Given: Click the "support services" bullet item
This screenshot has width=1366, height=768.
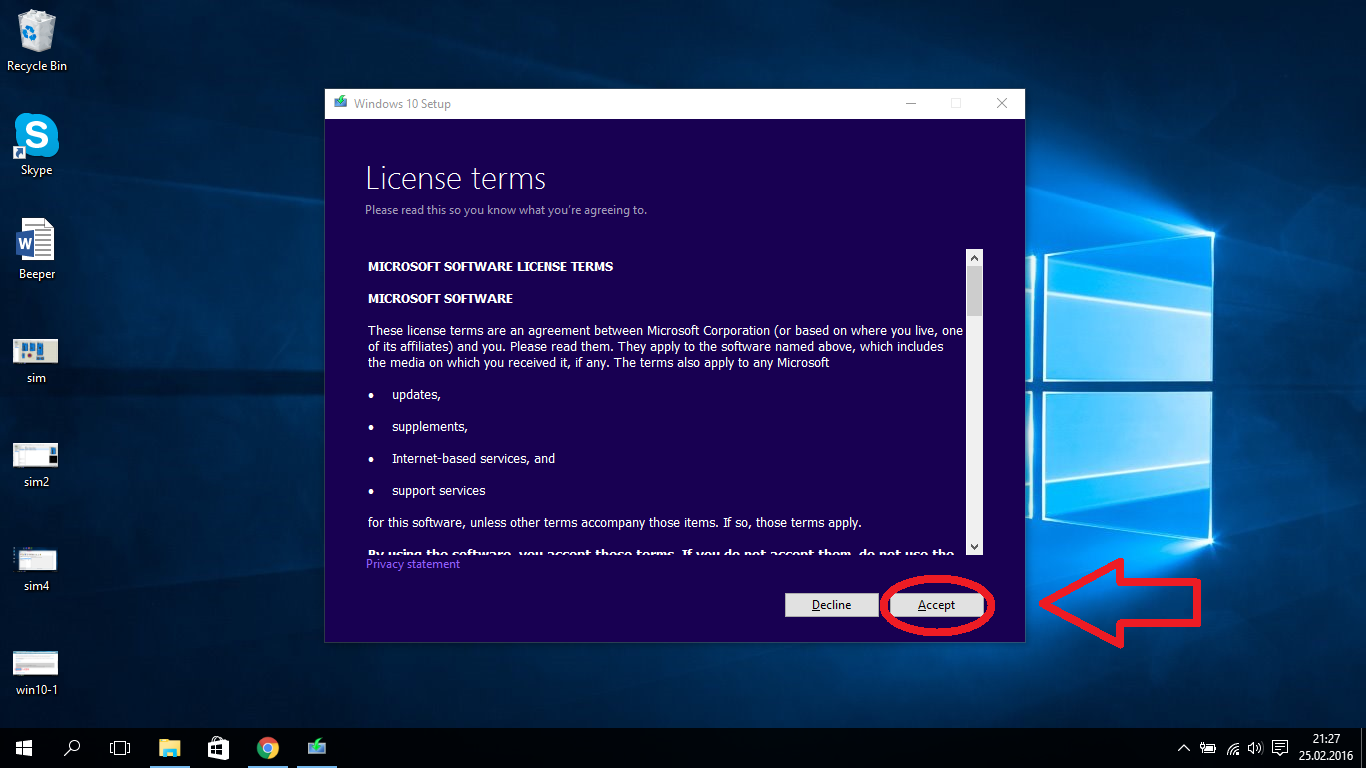Looking at the screenshot, I should click(439, 491).
